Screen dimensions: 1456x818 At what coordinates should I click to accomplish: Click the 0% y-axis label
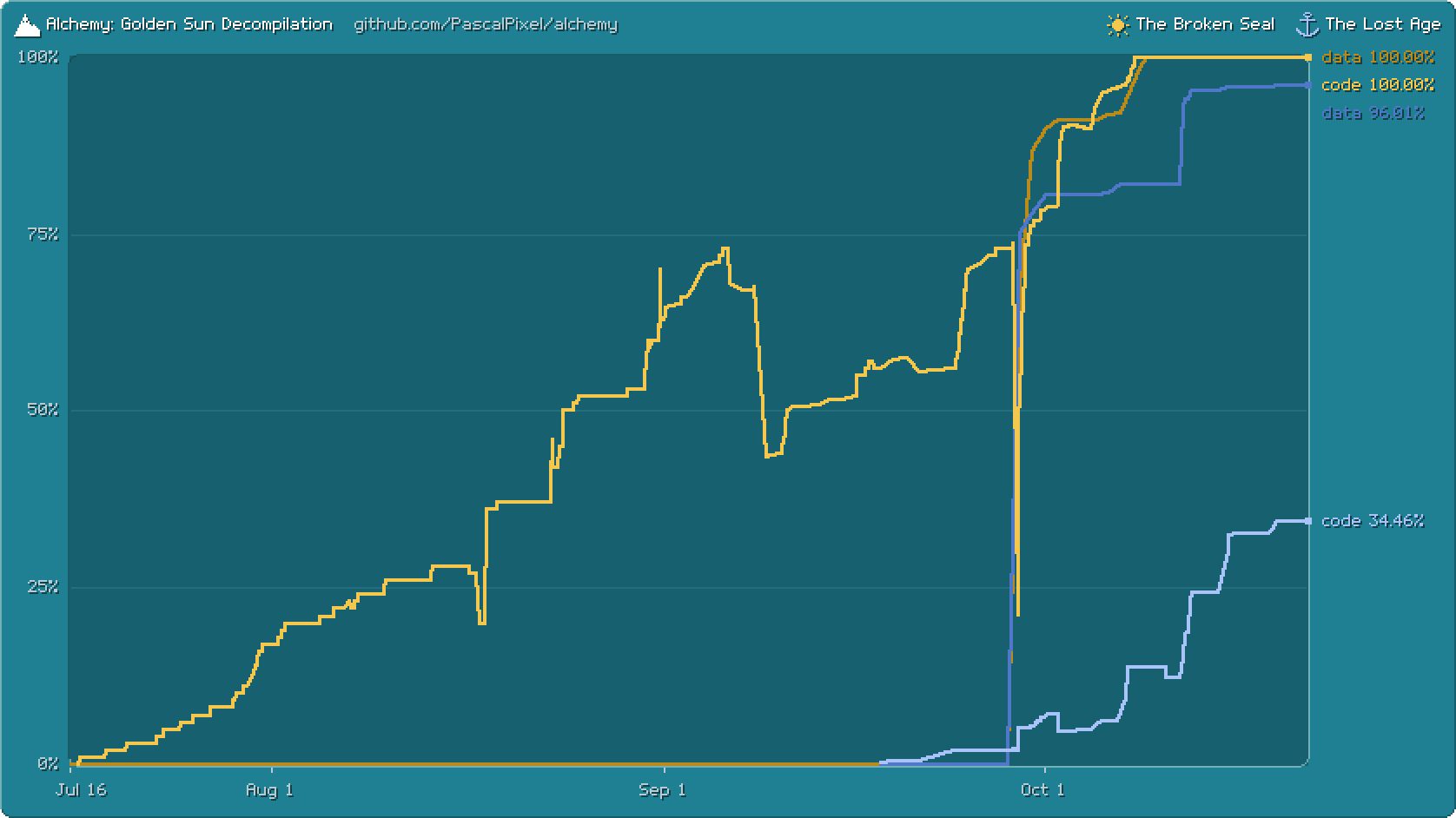(x=47, y=764)
